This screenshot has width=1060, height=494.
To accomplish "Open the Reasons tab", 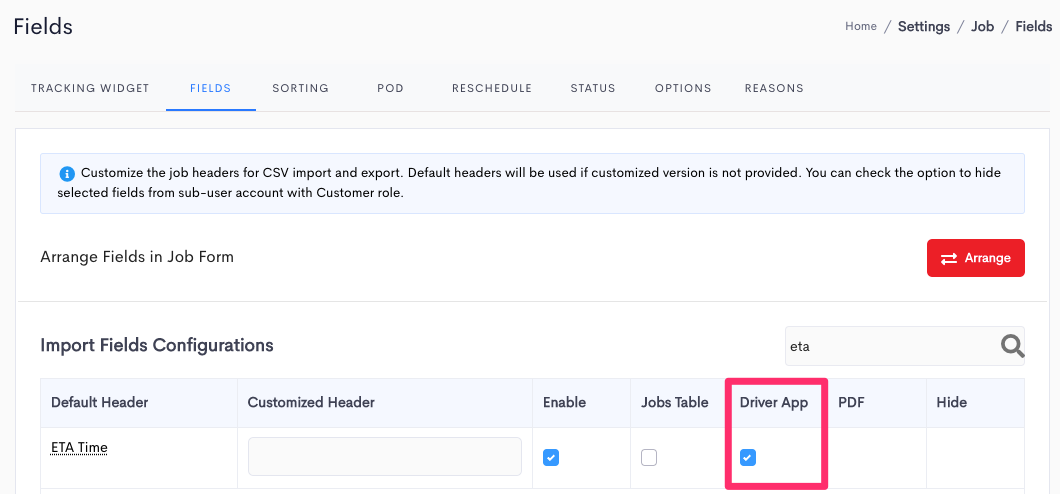I will point(774,88).
